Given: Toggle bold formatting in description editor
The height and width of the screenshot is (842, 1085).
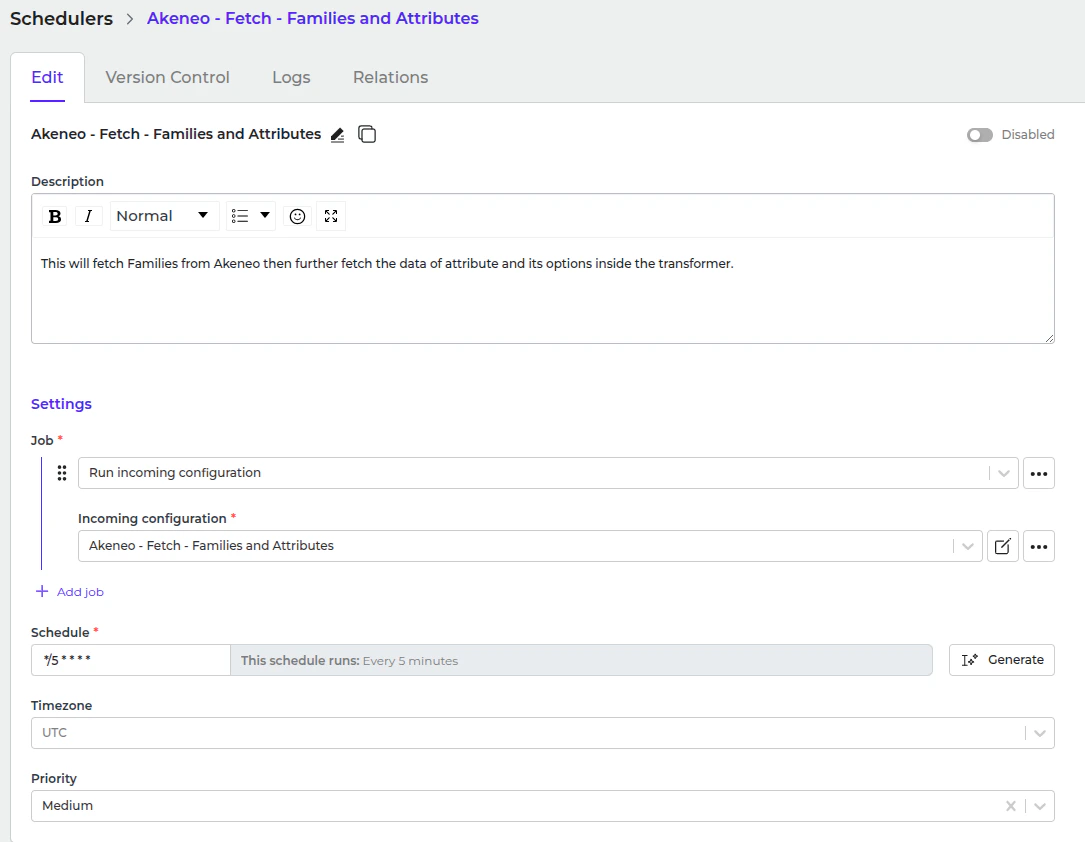Looking at the screenshot, I should click(x=55, y=217).
